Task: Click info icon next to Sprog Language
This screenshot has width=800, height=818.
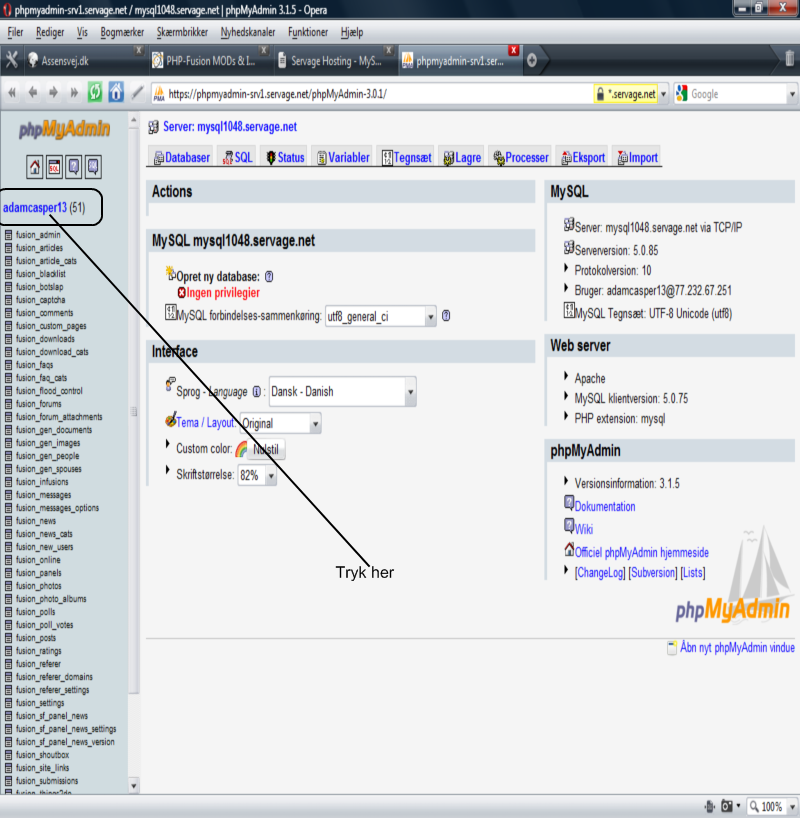Action: tap(257, 392)
